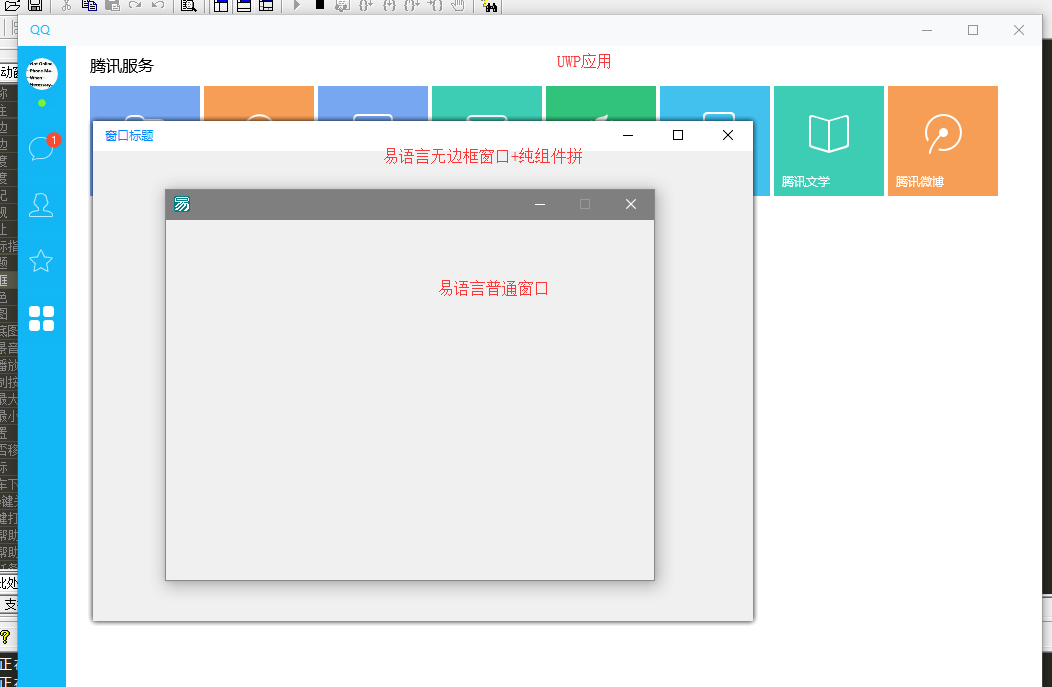Select the hand tool in IDE toolbar
The image size is (1052, 687).
(458, 5)
